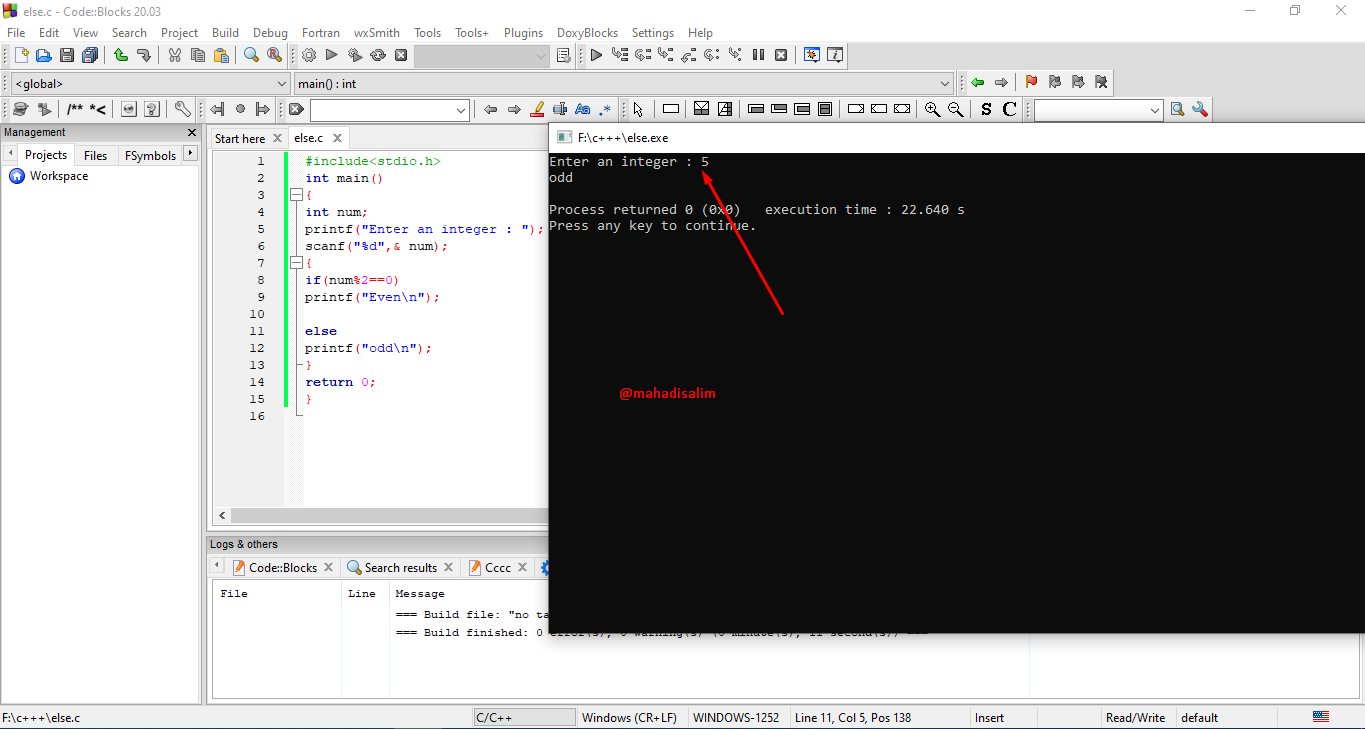This screenshot has width=1365, height=729.
Task: Abort the build with the X icon
Action: [x=401, y=56]
